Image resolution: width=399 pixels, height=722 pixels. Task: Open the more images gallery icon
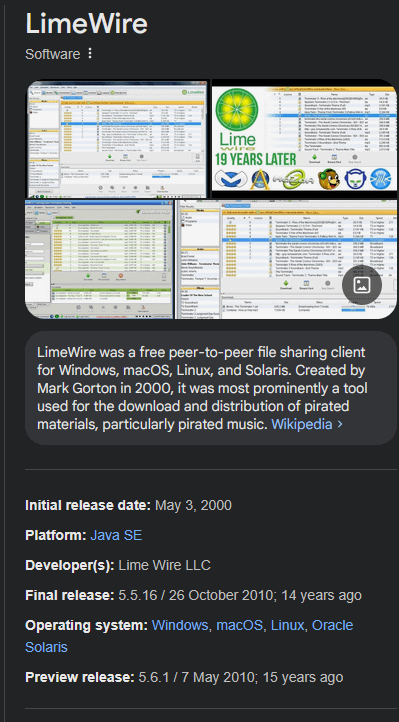(x=362, y=285)
